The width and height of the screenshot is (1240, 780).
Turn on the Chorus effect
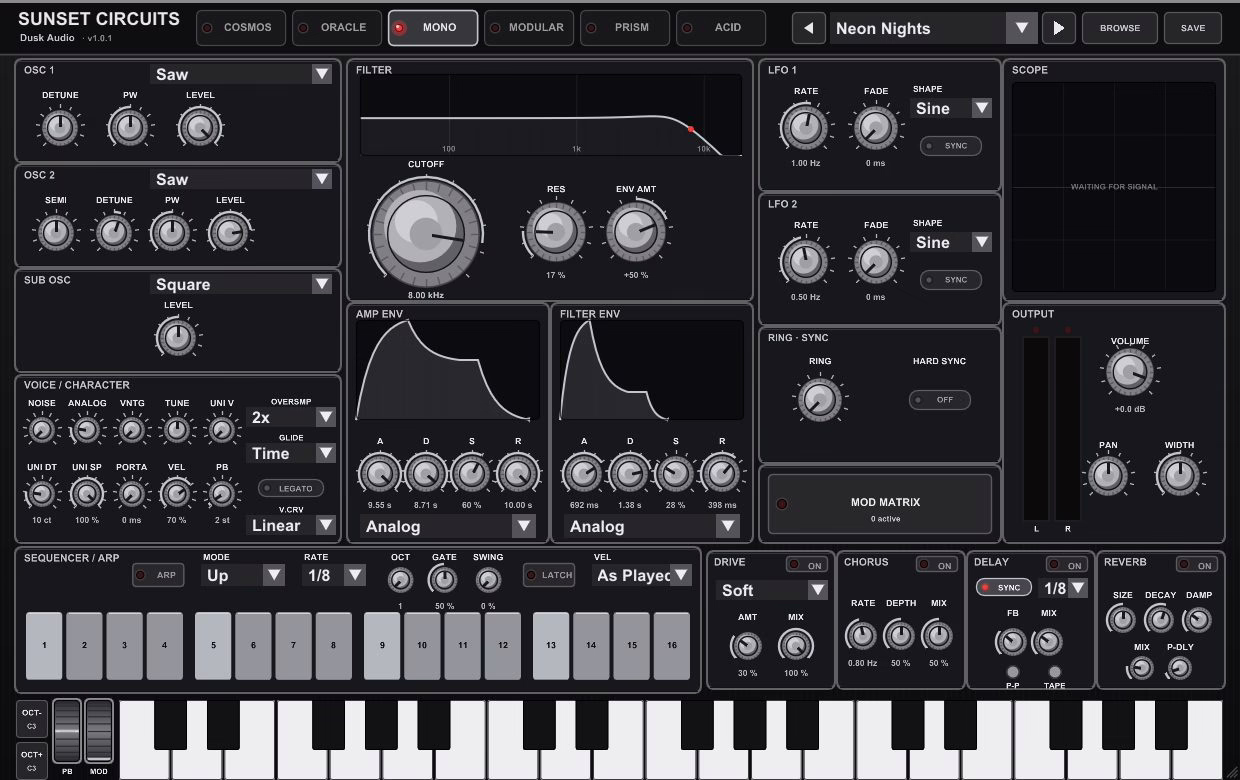coord(937,565)
